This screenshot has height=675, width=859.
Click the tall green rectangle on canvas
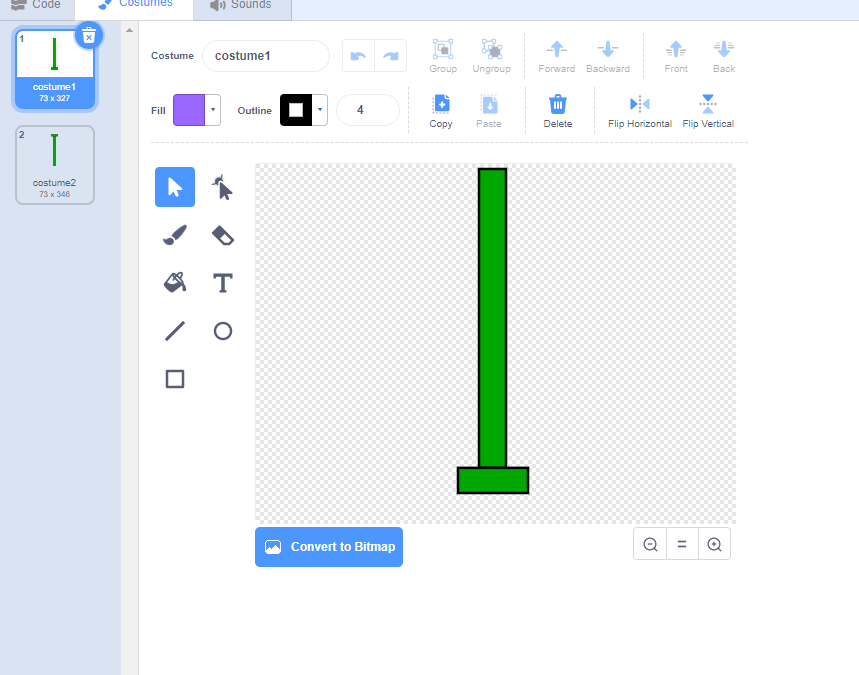(492, 318)
